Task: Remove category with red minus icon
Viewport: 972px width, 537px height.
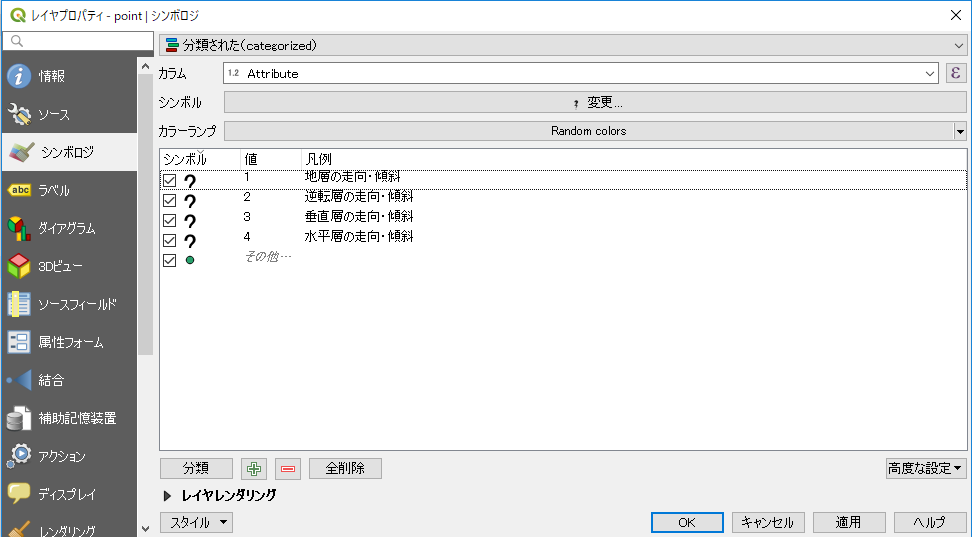Action: pos(288,469)
